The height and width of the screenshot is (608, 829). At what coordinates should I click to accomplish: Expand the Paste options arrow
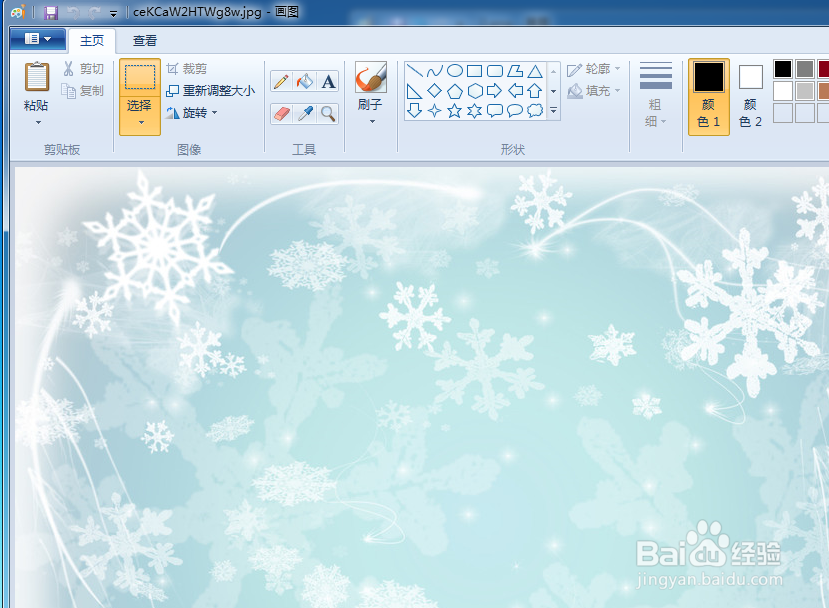point(38,123)
